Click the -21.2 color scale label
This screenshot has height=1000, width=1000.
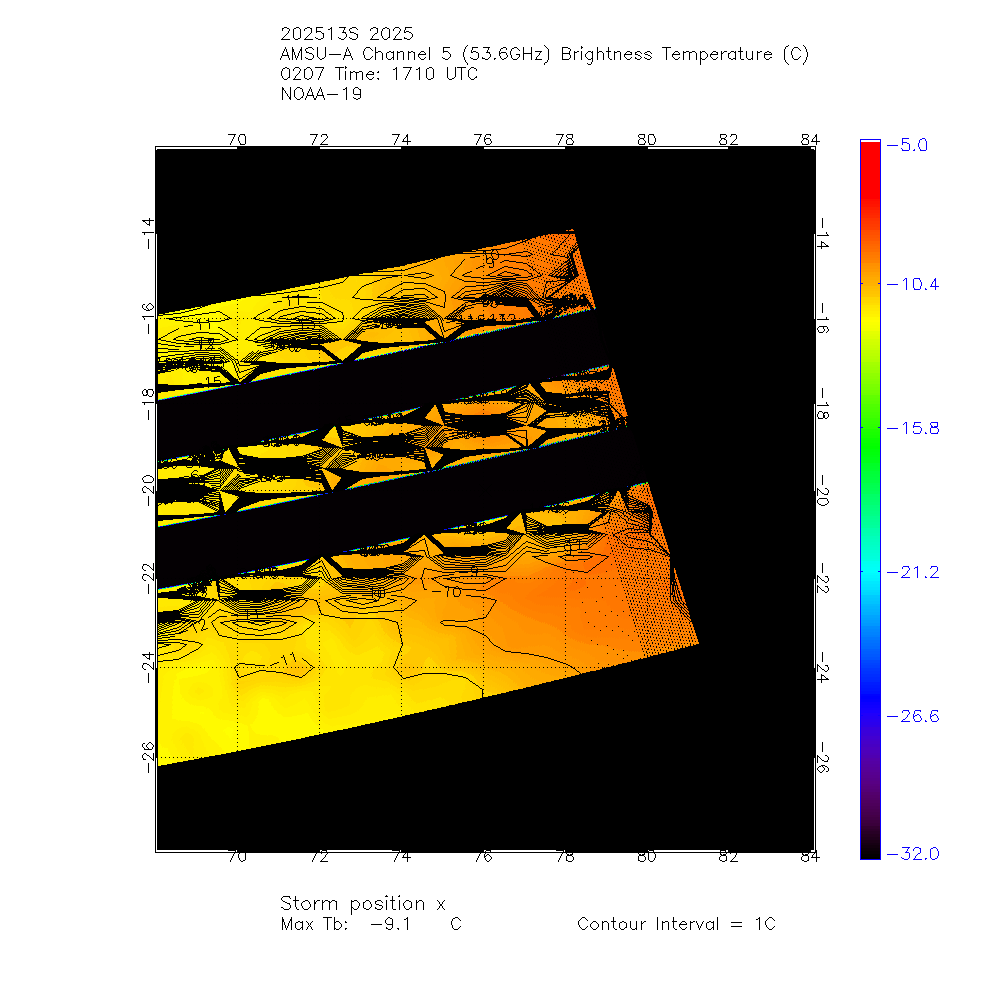(912, 572)
